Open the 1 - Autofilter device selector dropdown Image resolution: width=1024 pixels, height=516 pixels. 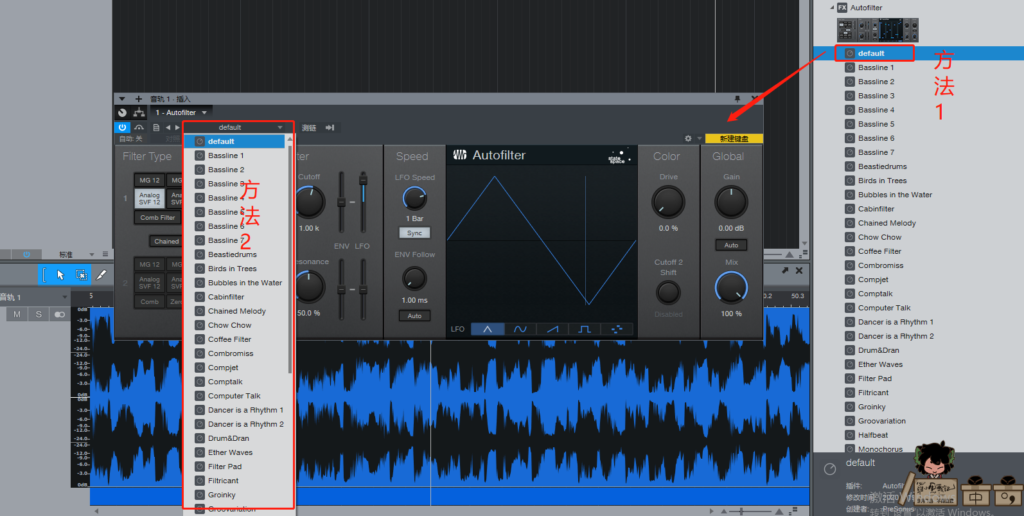(x=182, y=112)
